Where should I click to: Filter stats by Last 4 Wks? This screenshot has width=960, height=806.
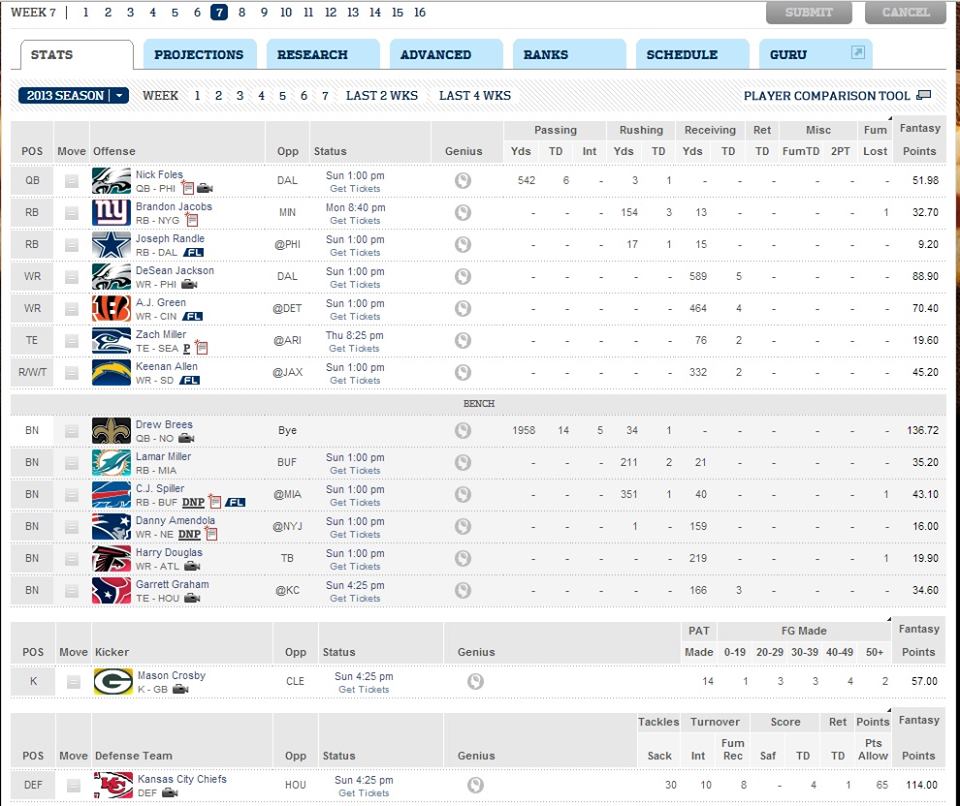pyautogui.click(x=474, y=96)
